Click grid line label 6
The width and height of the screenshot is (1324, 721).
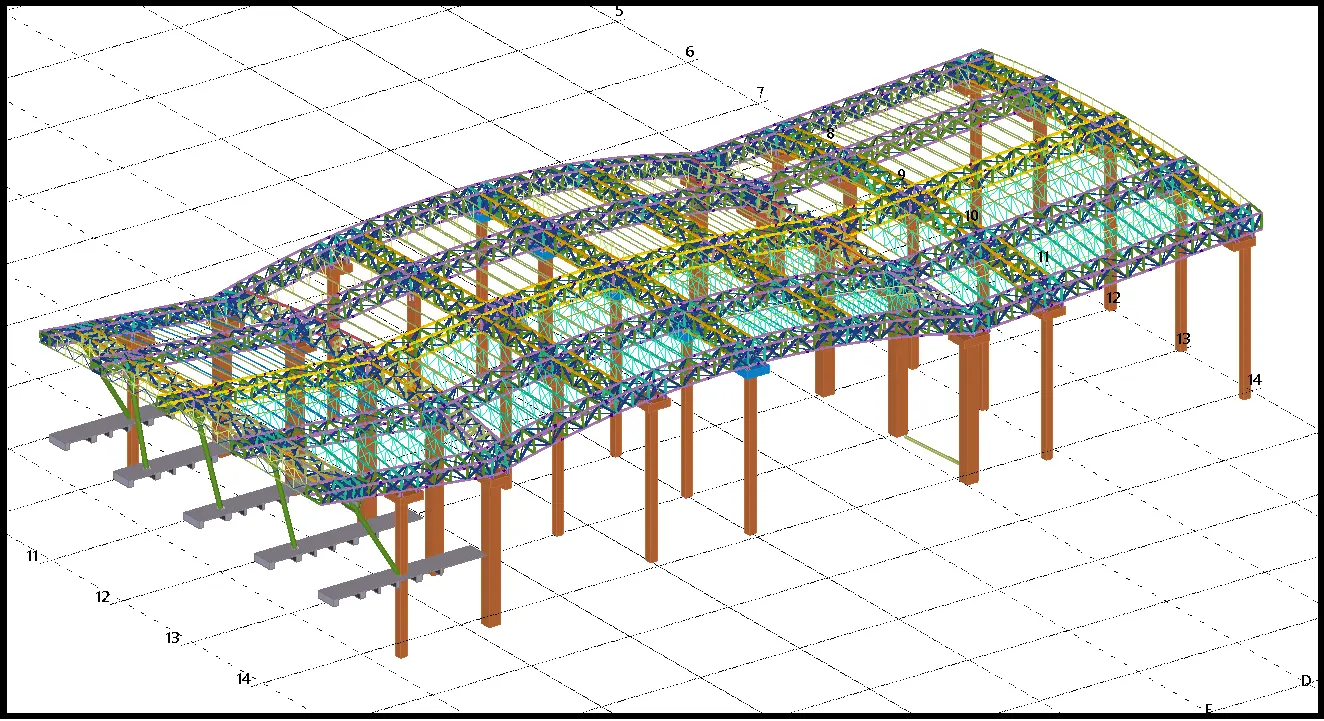(689, 52)
